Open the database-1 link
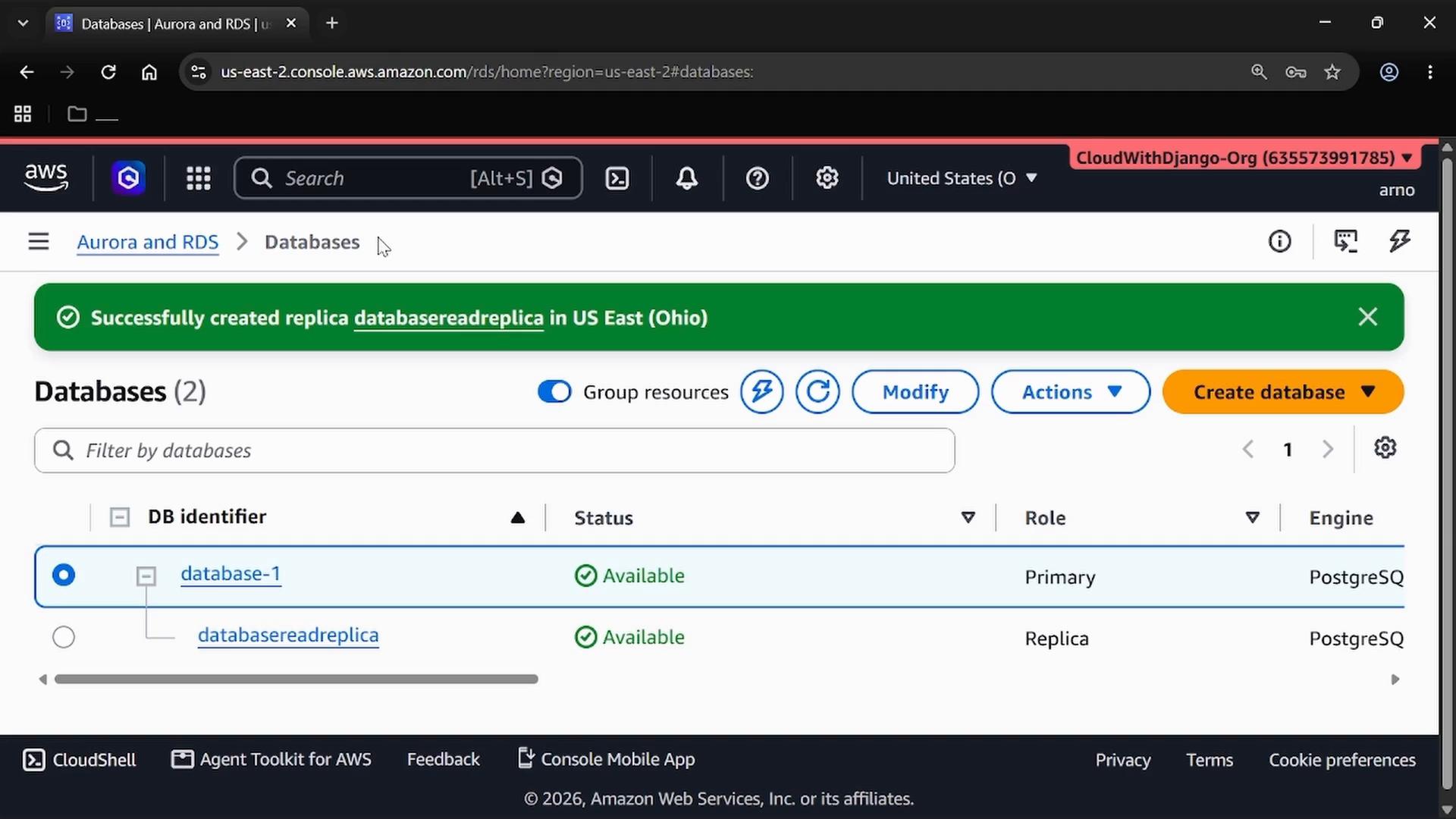Image resolution: width=1456 pixels, height=819 pixels. coord(231,574)
